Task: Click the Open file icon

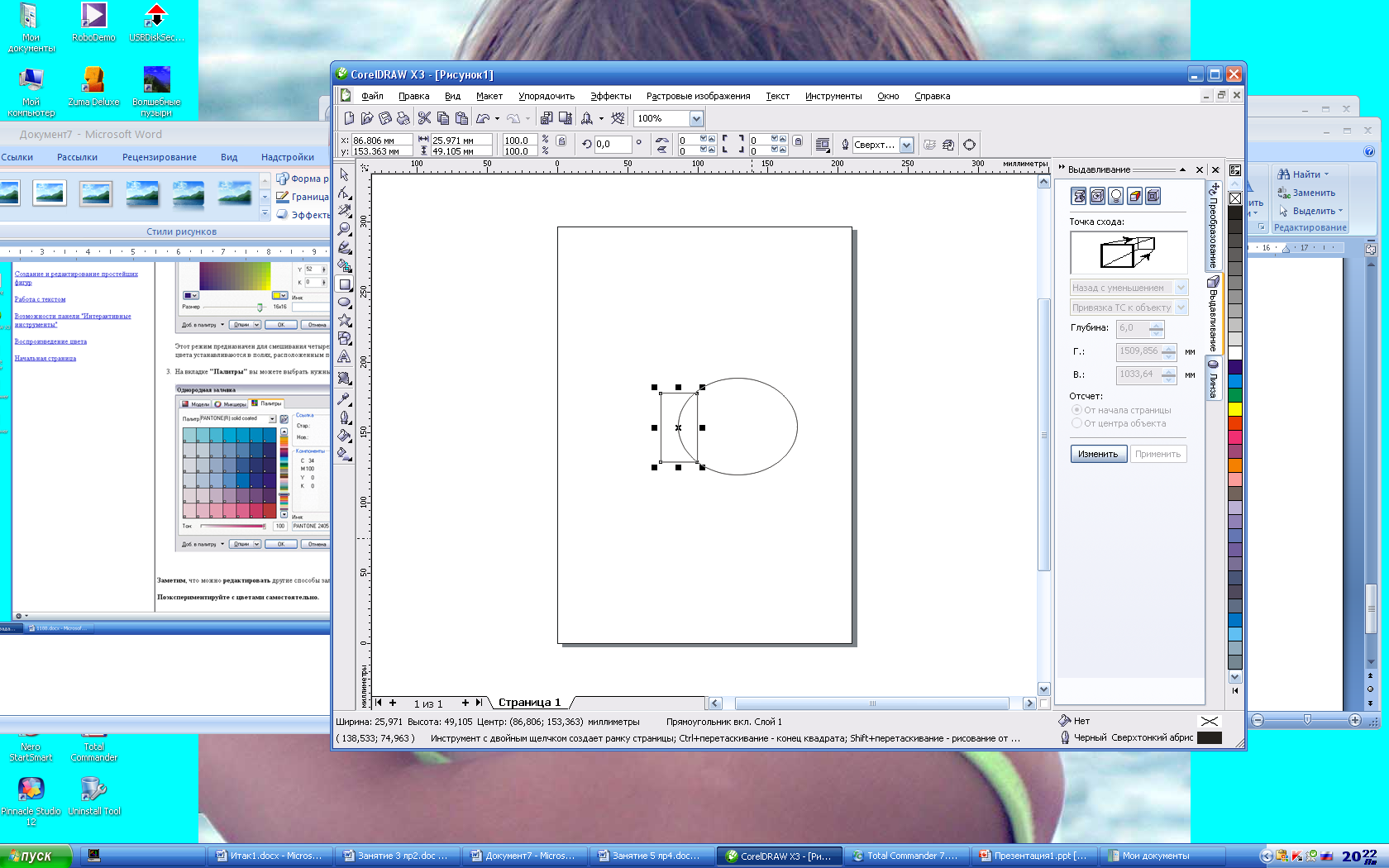Action: point(367,118)
